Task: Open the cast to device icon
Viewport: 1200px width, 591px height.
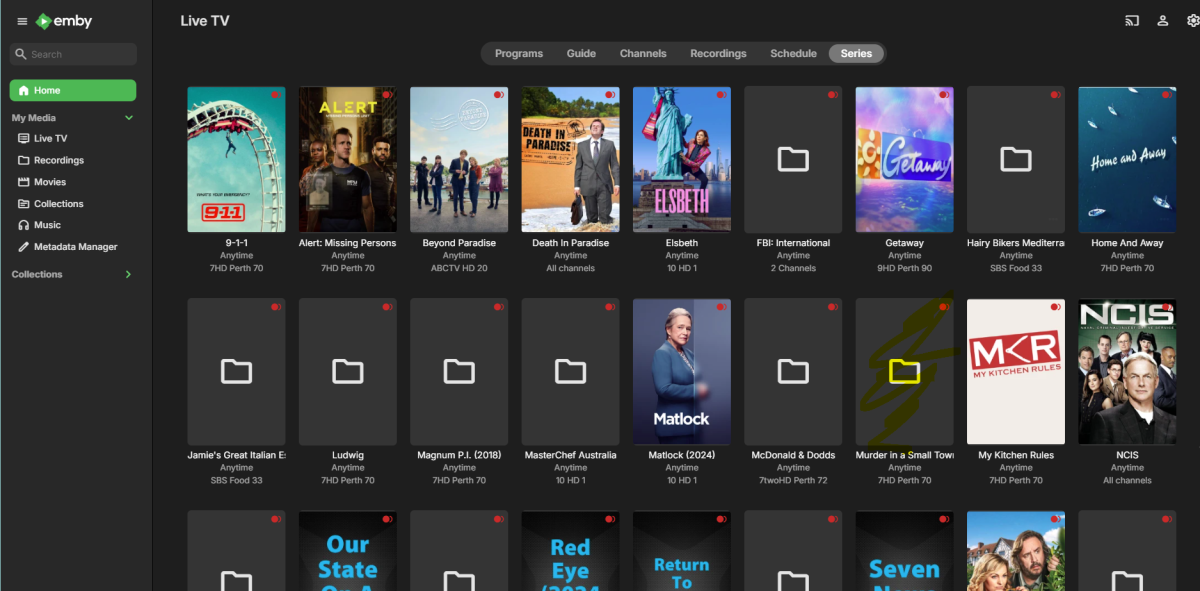Action: [1132, 21]
